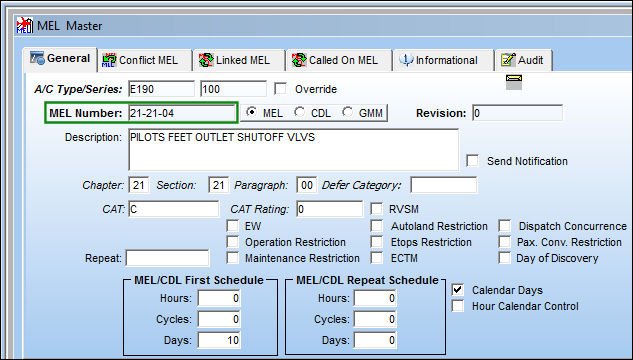Open the Called On MEL tab
633x360 pixels.
point(339,60)
